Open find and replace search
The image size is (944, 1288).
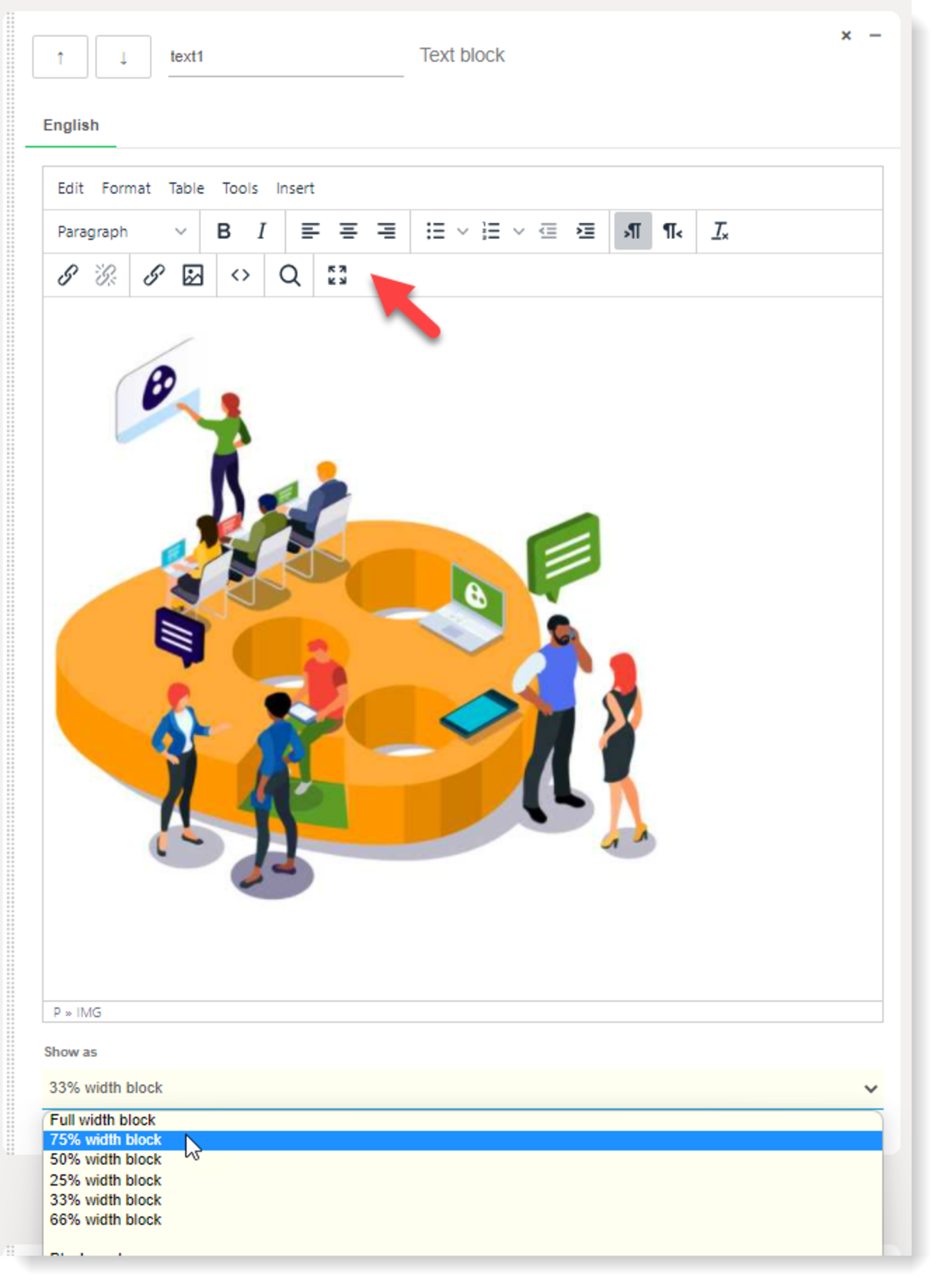pyautogui.click(x=289, y=275)
